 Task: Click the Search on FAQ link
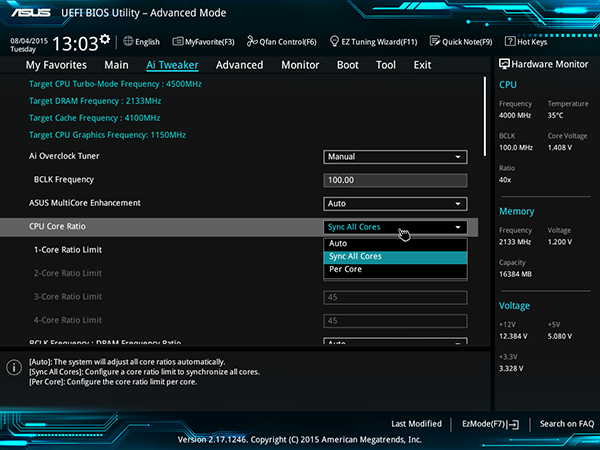coord(567,424)
